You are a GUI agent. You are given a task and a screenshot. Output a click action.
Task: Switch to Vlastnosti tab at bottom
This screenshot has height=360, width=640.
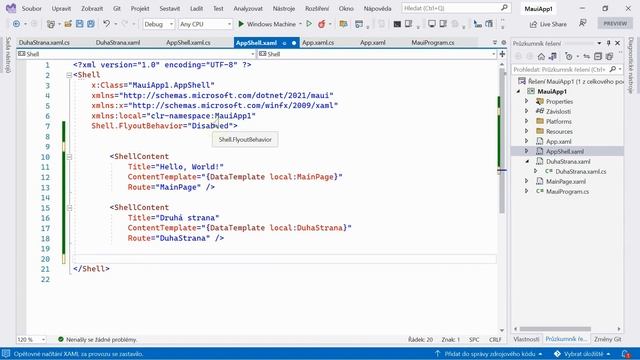526,339
